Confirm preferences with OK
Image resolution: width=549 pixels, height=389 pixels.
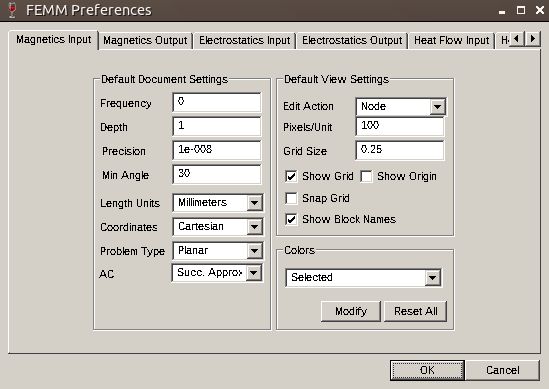(427, 370)
